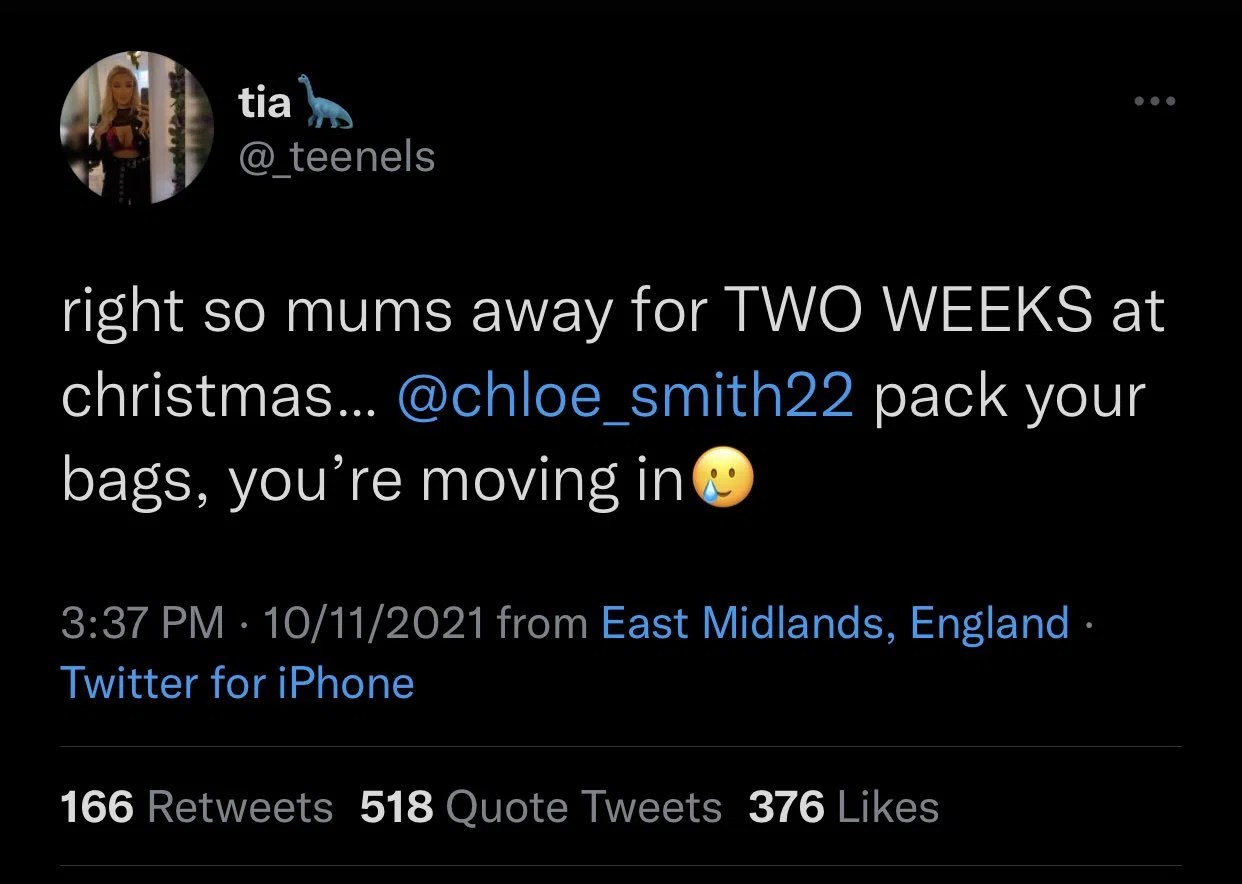Viewport: 1242px width, 884px height.
Task: View the 376 Likes list
Action: coord(843,807)
